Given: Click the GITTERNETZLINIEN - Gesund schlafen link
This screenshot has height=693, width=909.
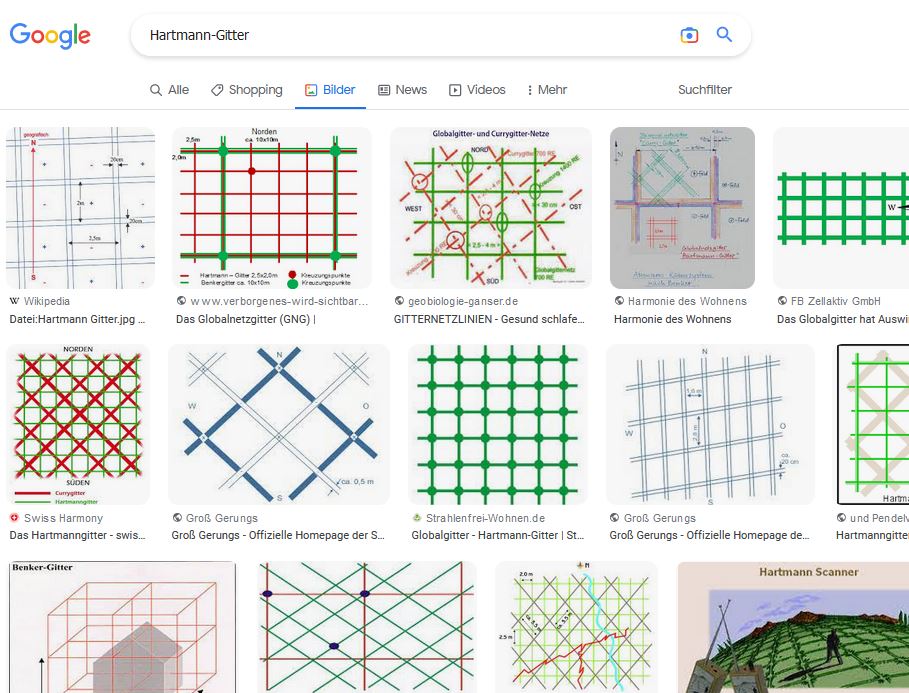Looking at the screenshot, I should pos(490,319).
